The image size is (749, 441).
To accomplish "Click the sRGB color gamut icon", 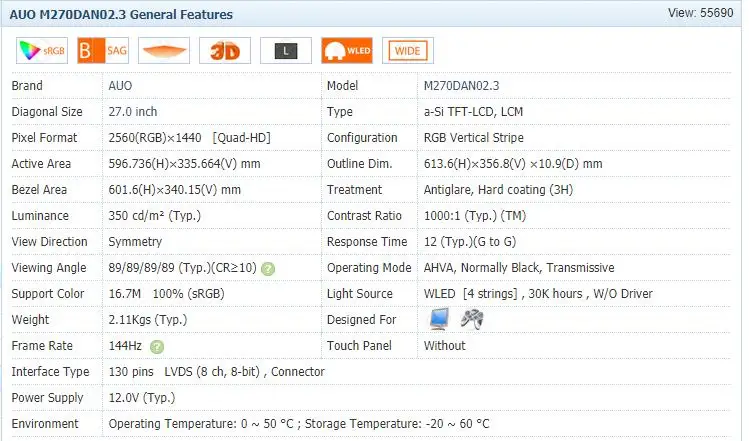I will [x=42, y=51].
